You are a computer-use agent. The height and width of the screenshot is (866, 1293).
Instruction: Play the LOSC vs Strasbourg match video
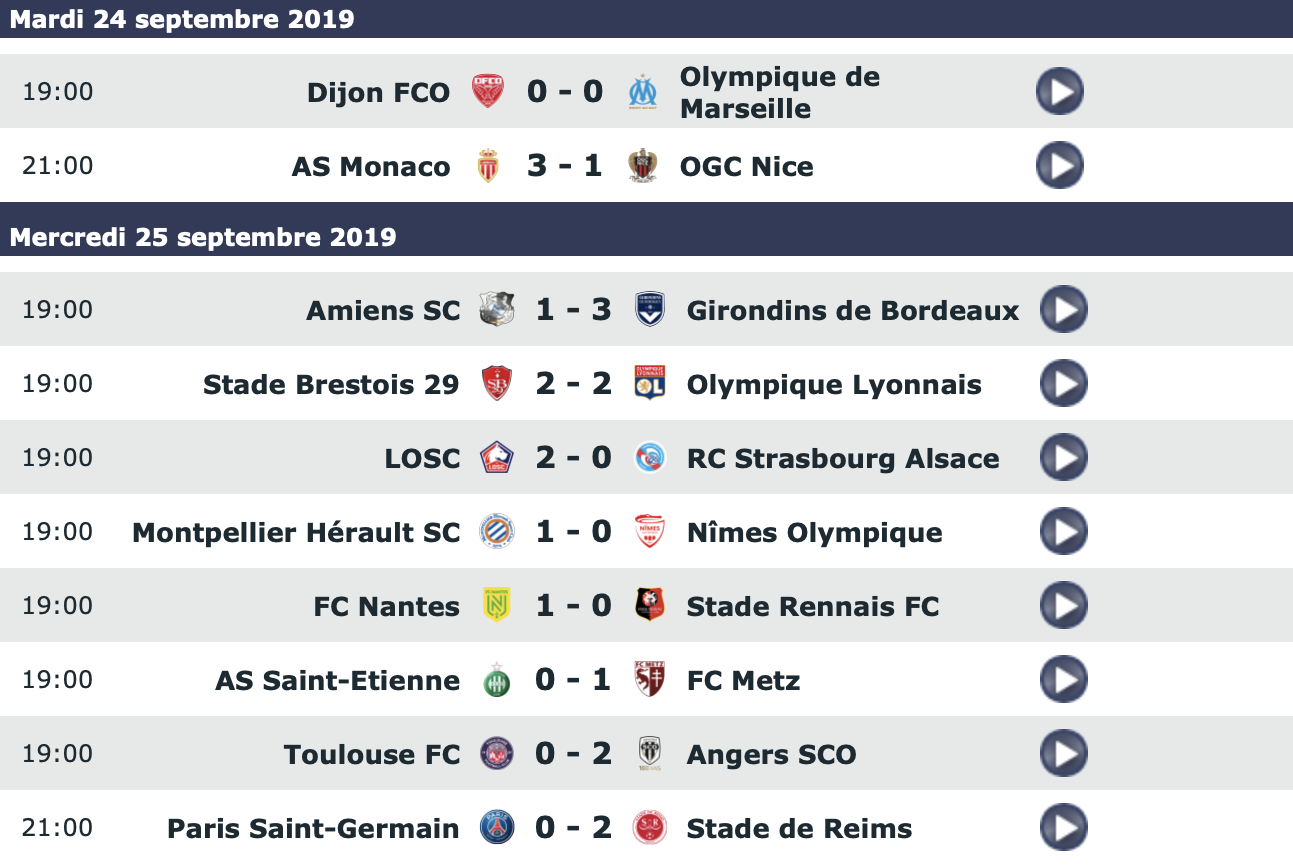click(x=1063, y=458)
